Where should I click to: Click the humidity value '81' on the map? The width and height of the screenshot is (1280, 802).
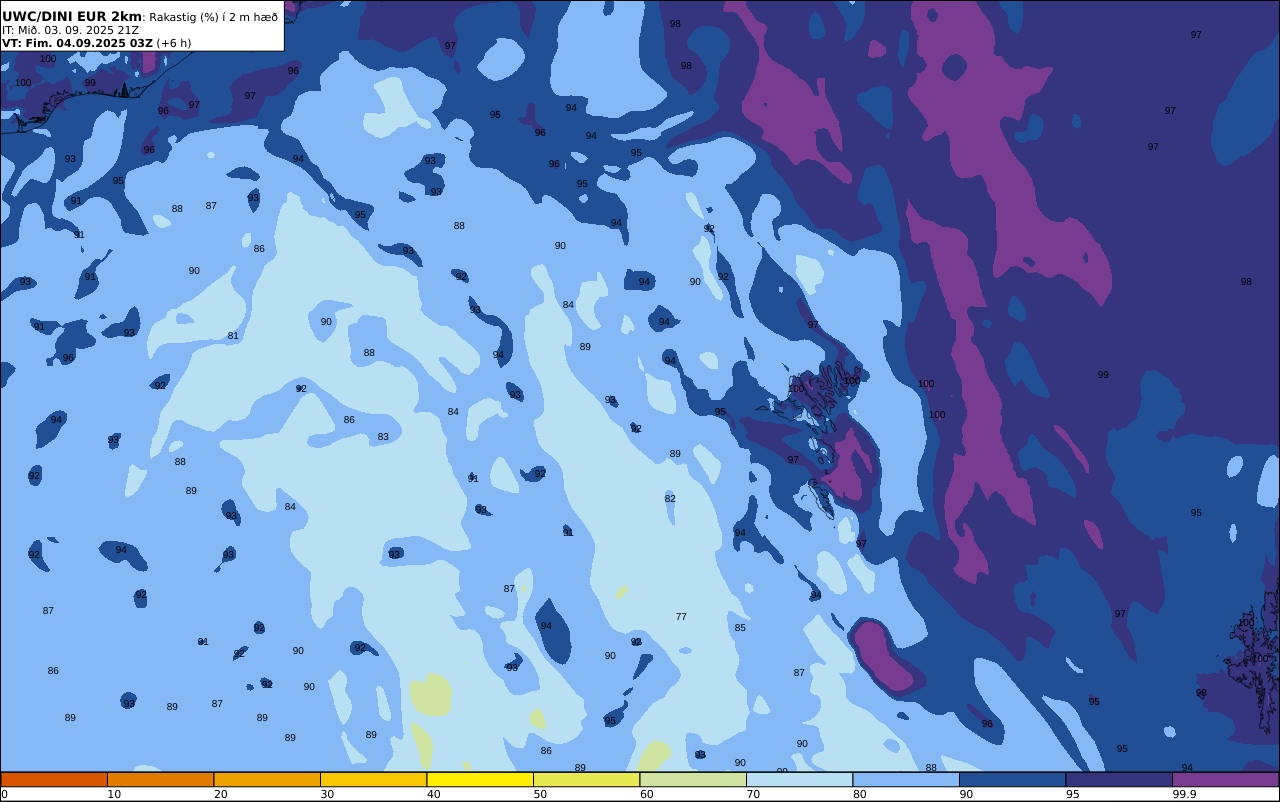pos(233,336)
